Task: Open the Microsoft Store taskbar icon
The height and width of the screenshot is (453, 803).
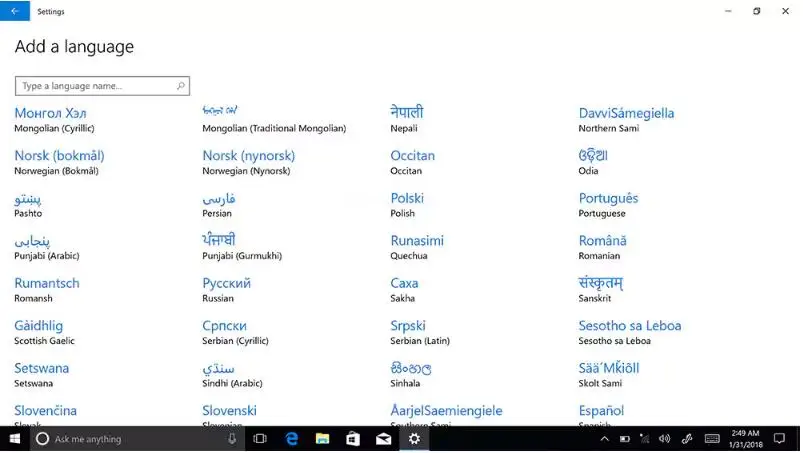Action: click(353, 439)
